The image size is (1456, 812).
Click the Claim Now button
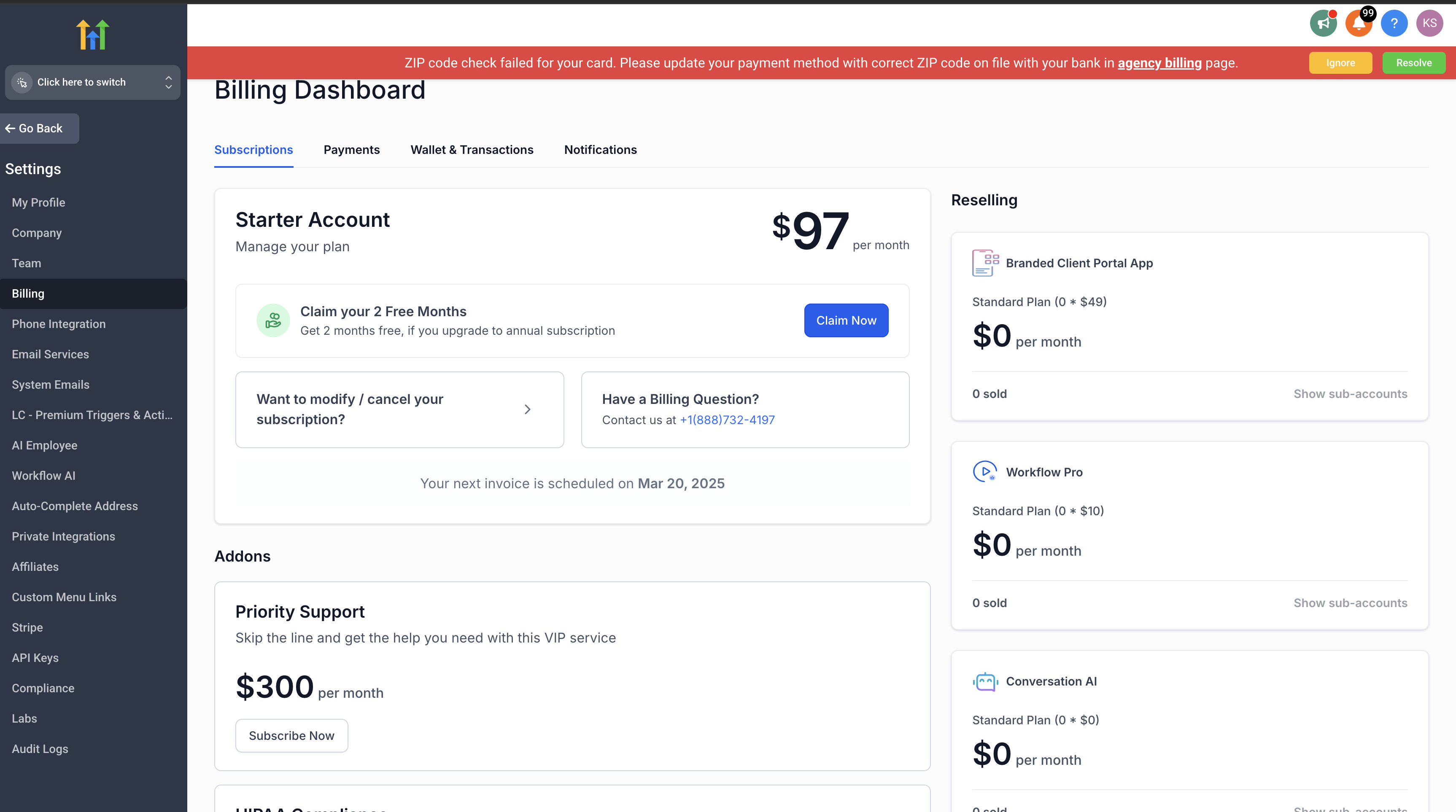point(846,320)
